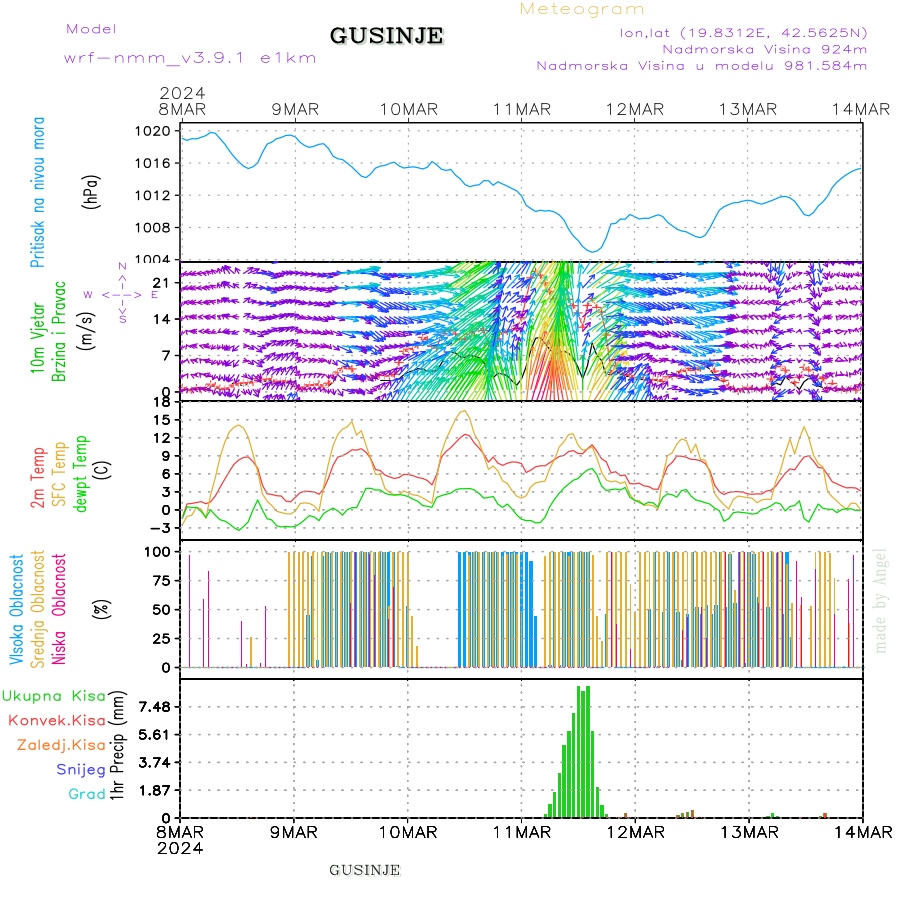Select the '25' cloud cover tick
This screenshot has width=900, height=900.
[162, 638]
